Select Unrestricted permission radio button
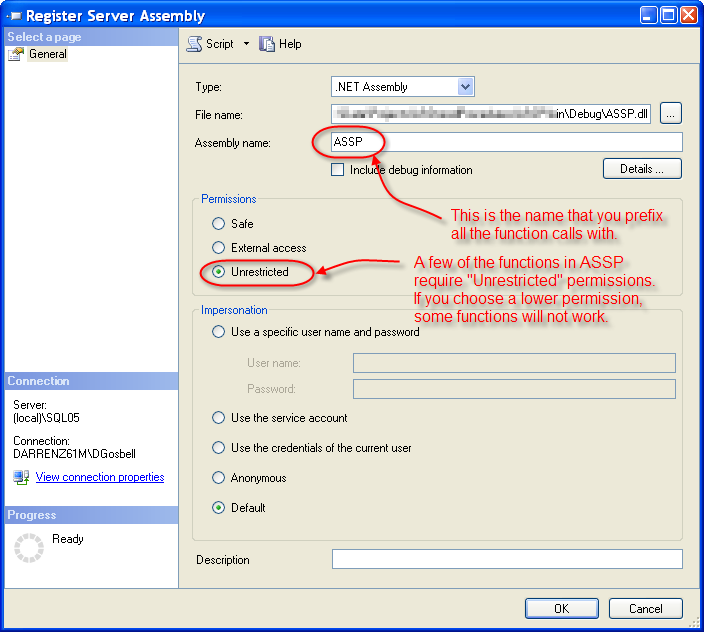 (x=219, y=272)
